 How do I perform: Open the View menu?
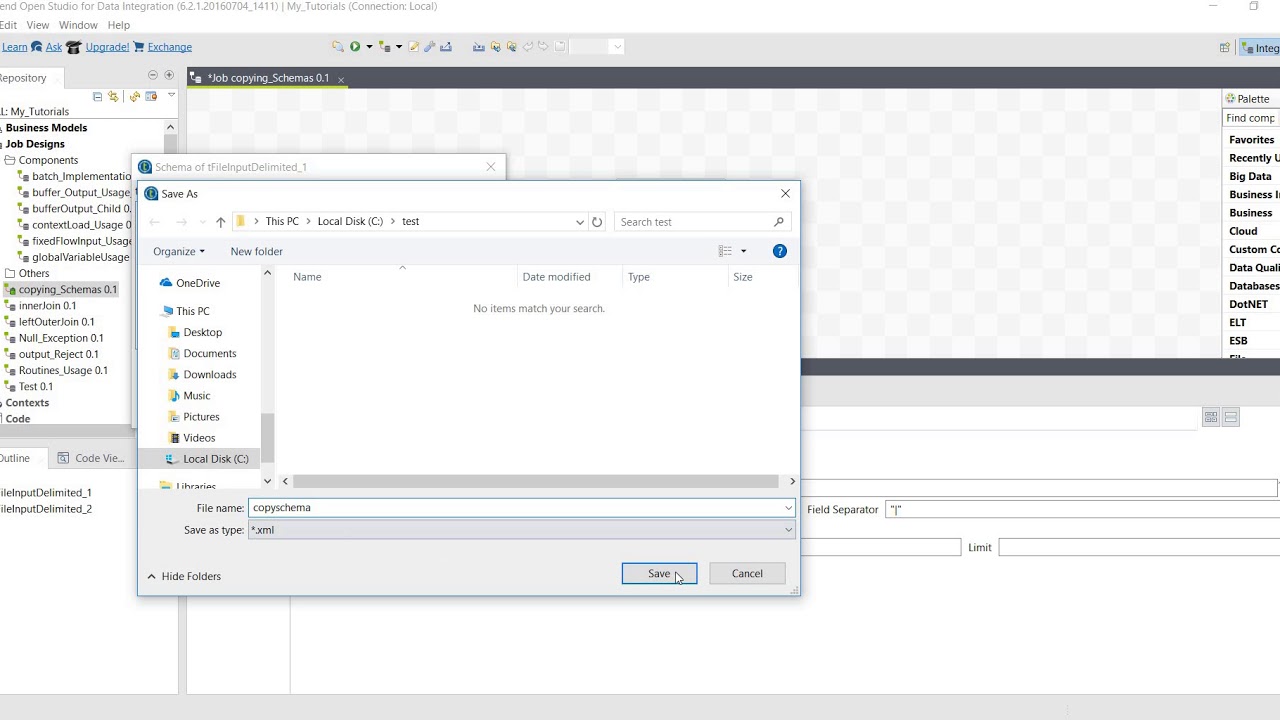(x=37, y=25)
